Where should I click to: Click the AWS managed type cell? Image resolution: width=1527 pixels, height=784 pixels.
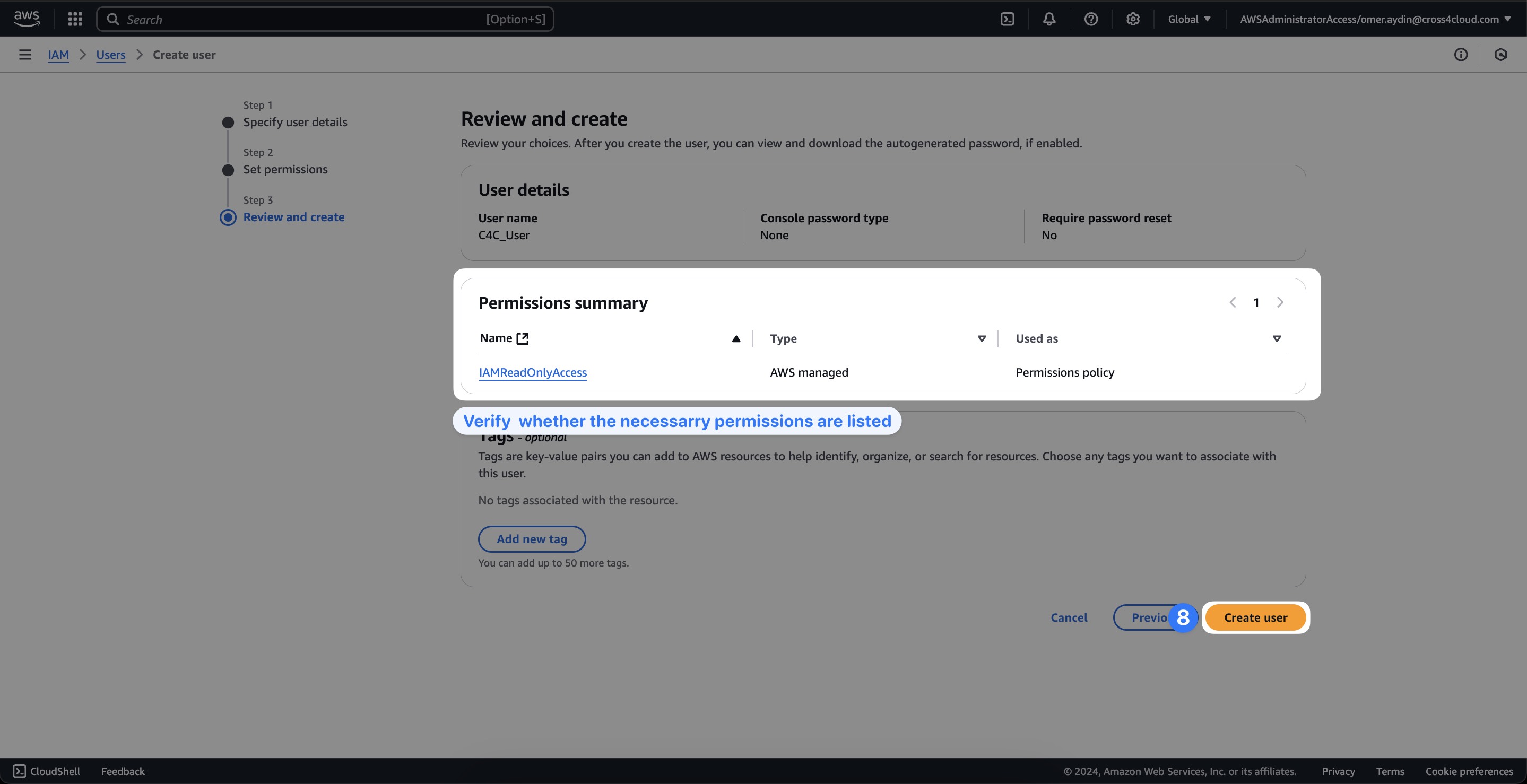coord(809,372)
